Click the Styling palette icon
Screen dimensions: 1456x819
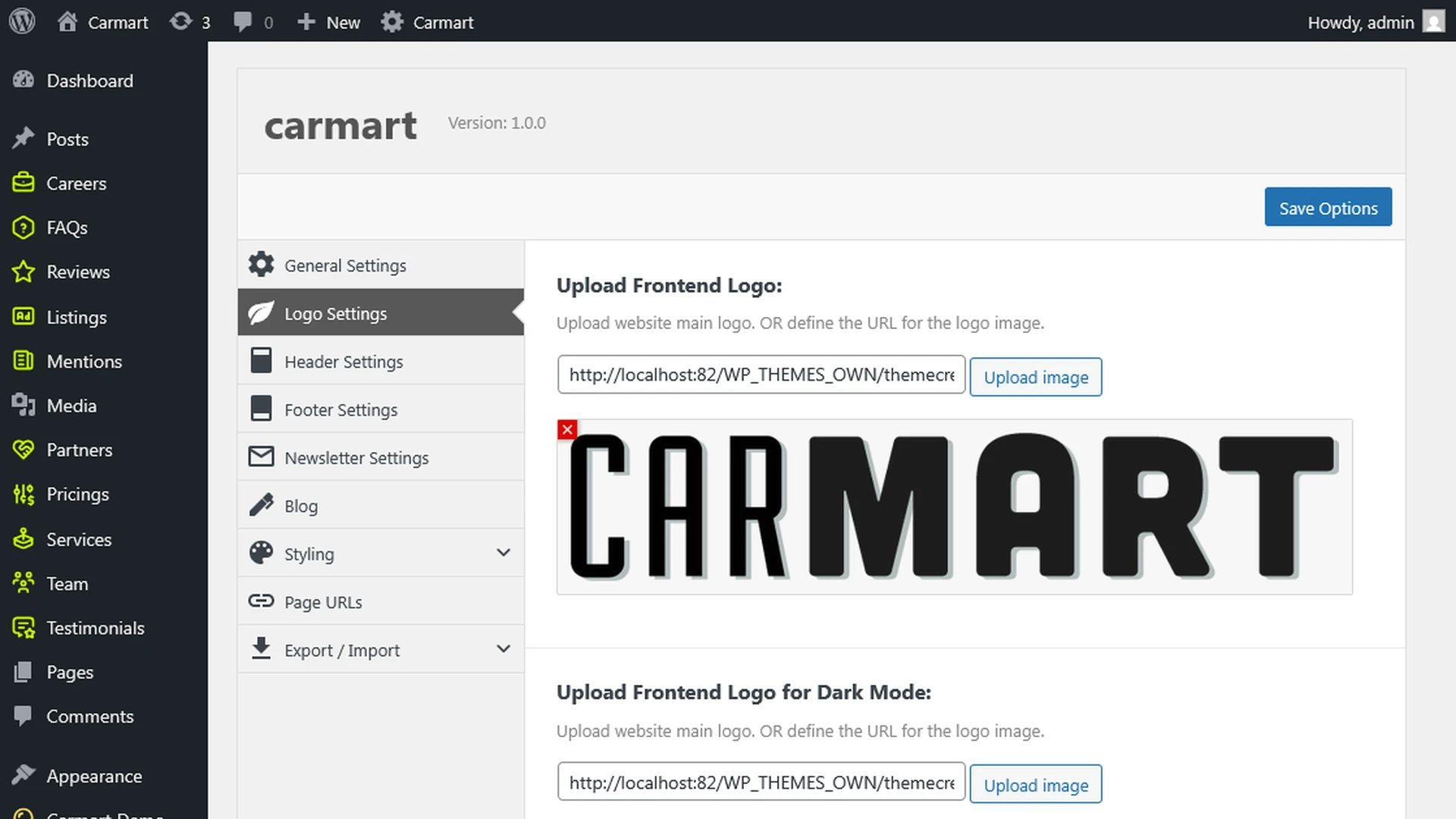(261, 553)
